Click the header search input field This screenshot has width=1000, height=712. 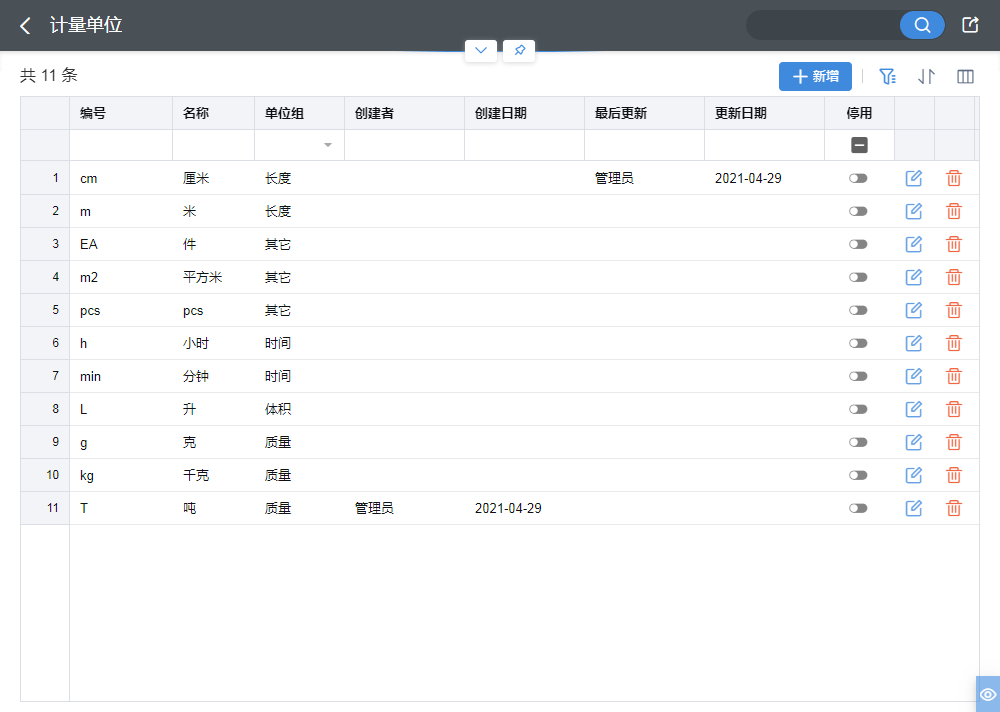coord(823,25)
